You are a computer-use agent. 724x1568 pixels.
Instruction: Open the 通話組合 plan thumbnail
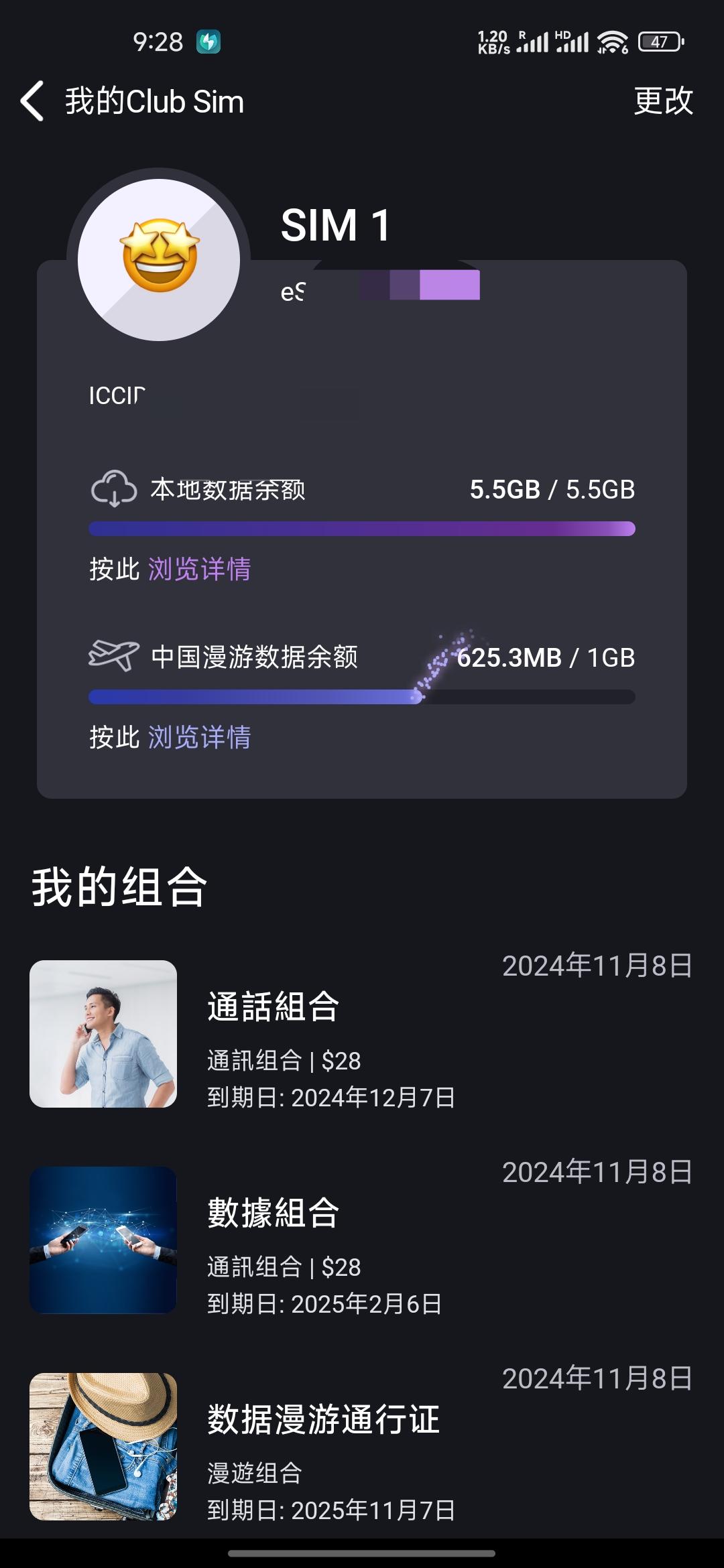[x=103, y=1033]
